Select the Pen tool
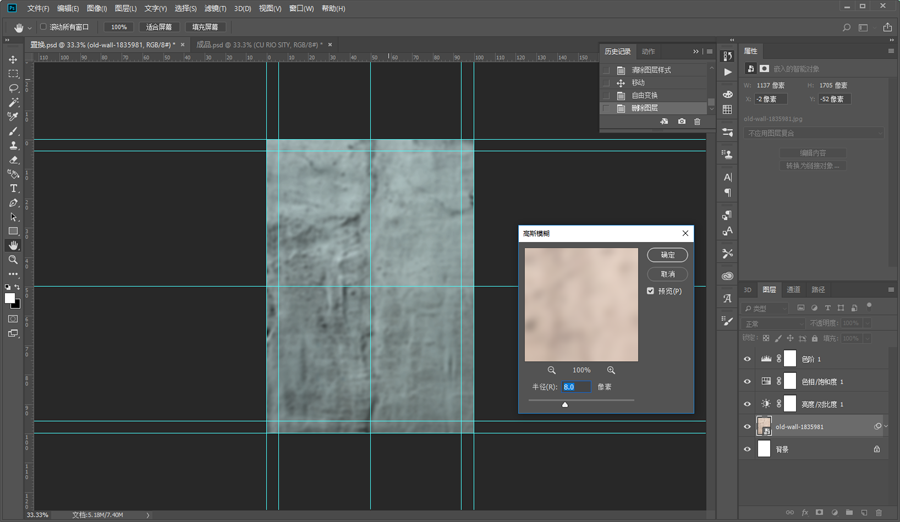Viewport: 900px width, 522px height. pyautogui.click(x=14, y=202)
